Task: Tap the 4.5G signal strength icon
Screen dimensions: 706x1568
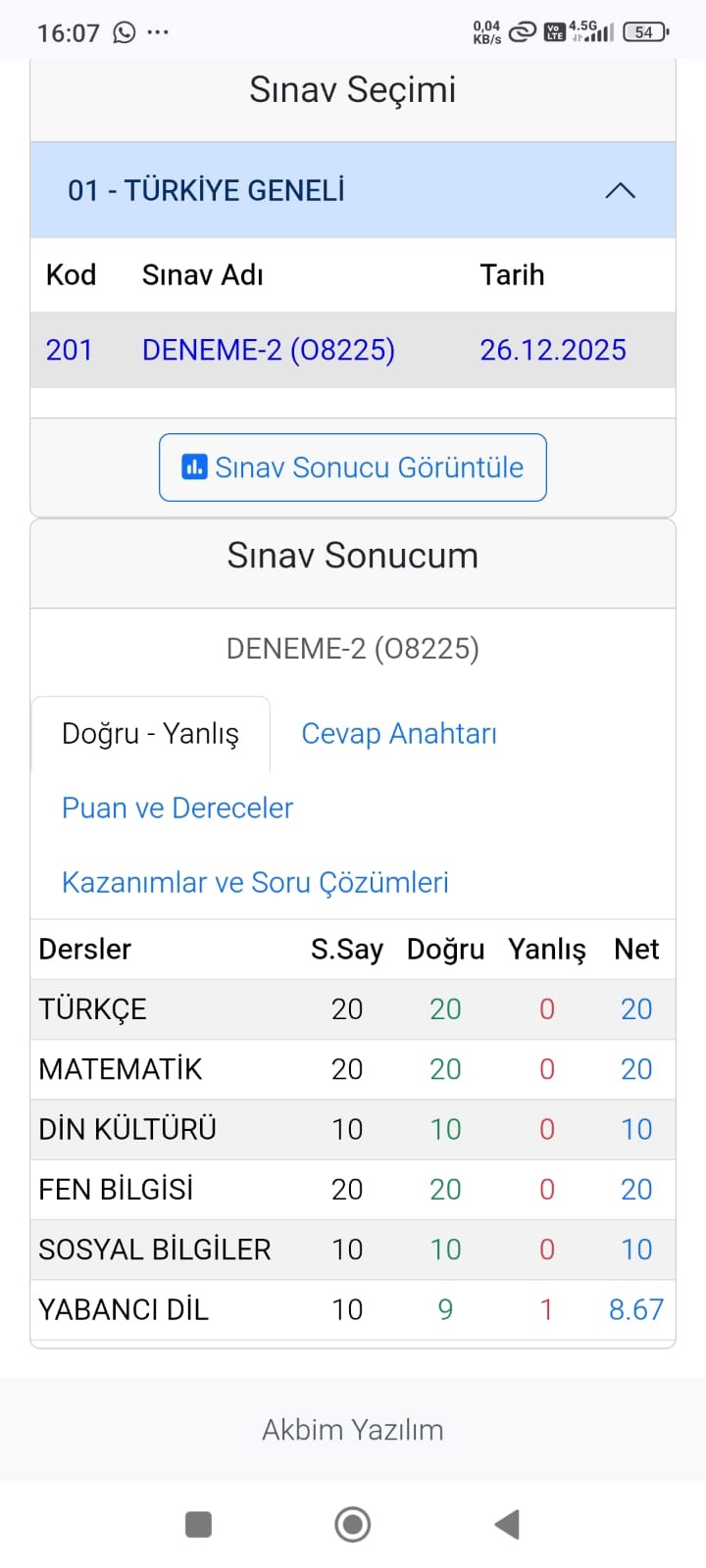Action: click(591, 30)
